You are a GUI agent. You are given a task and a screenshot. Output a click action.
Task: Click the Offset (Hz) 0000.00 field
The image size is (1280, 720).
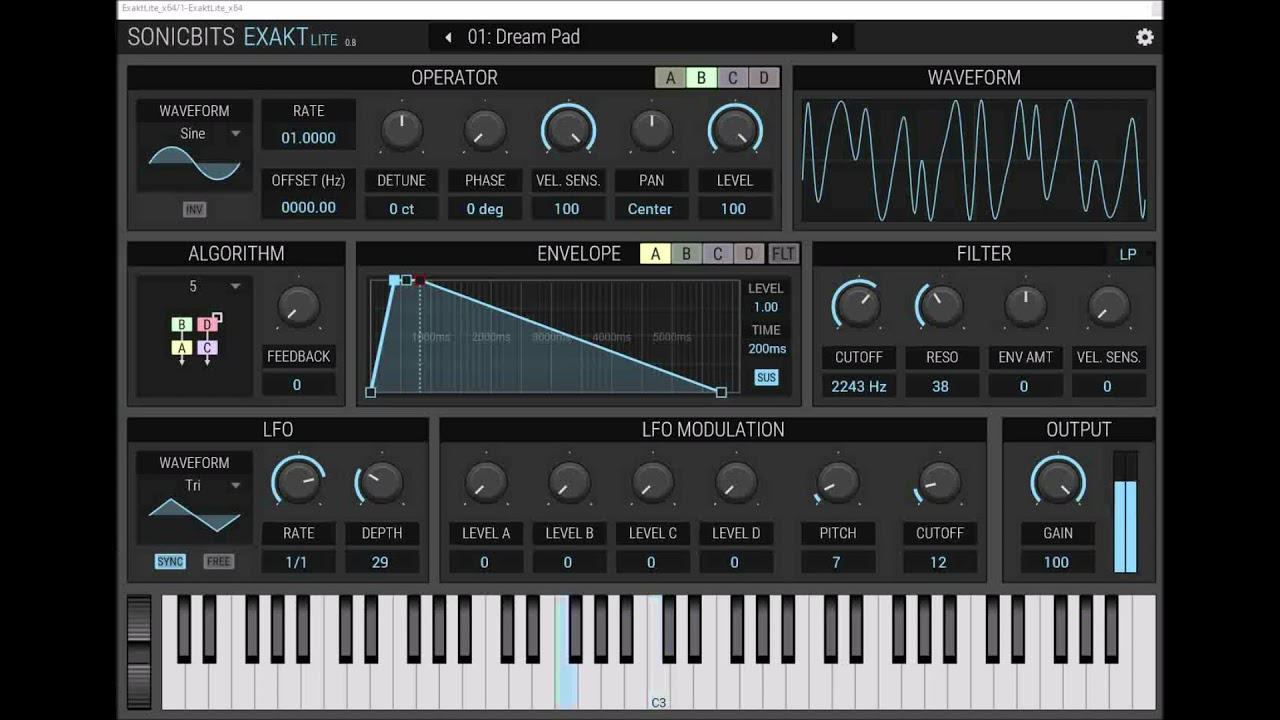[x=308, y=207]
